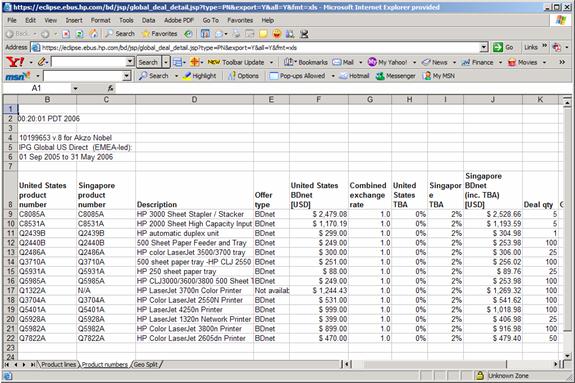
Task: Open the Toolbar Update dropdown arrow
Action: tap(271, 62)
